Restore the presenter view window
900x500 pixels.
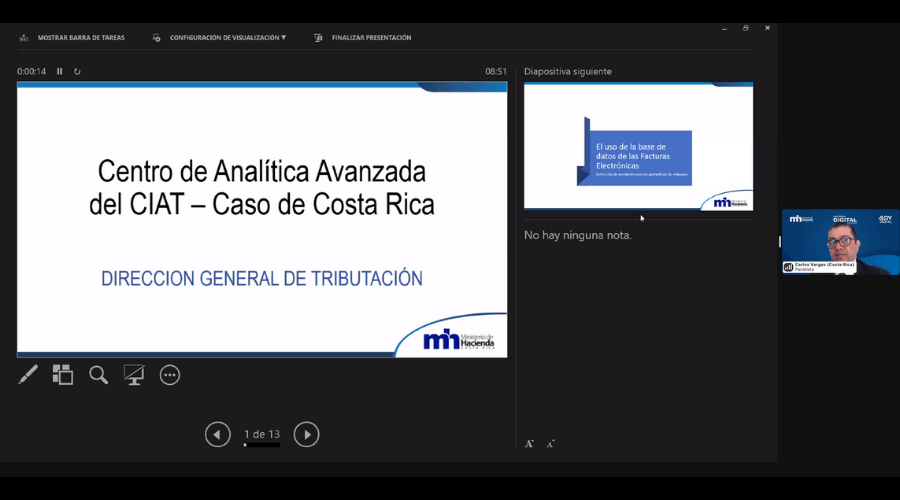coord(746,28)
